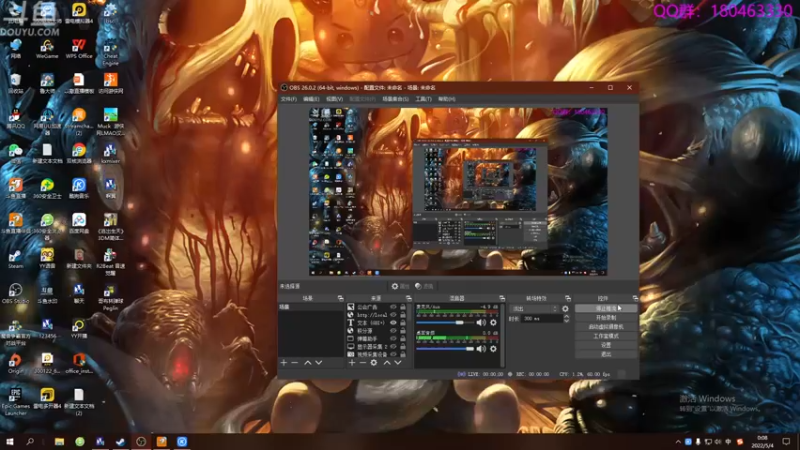Viewport: 800px width, 450px height.
Task: Undock the Scenes panel via its header icon
Action: (340, 298)
